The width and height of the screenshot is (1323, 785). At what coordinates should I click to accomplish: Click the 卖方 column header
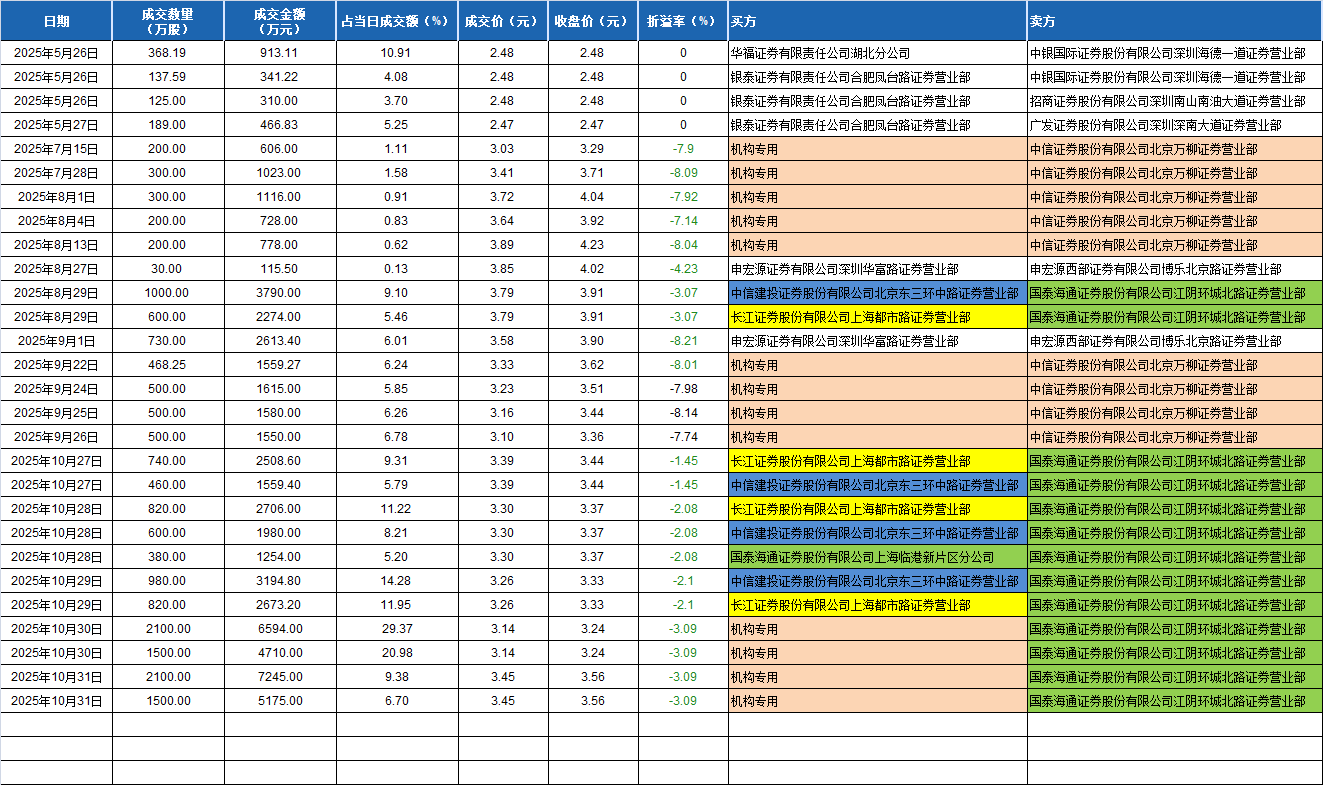click(1174, 20)
